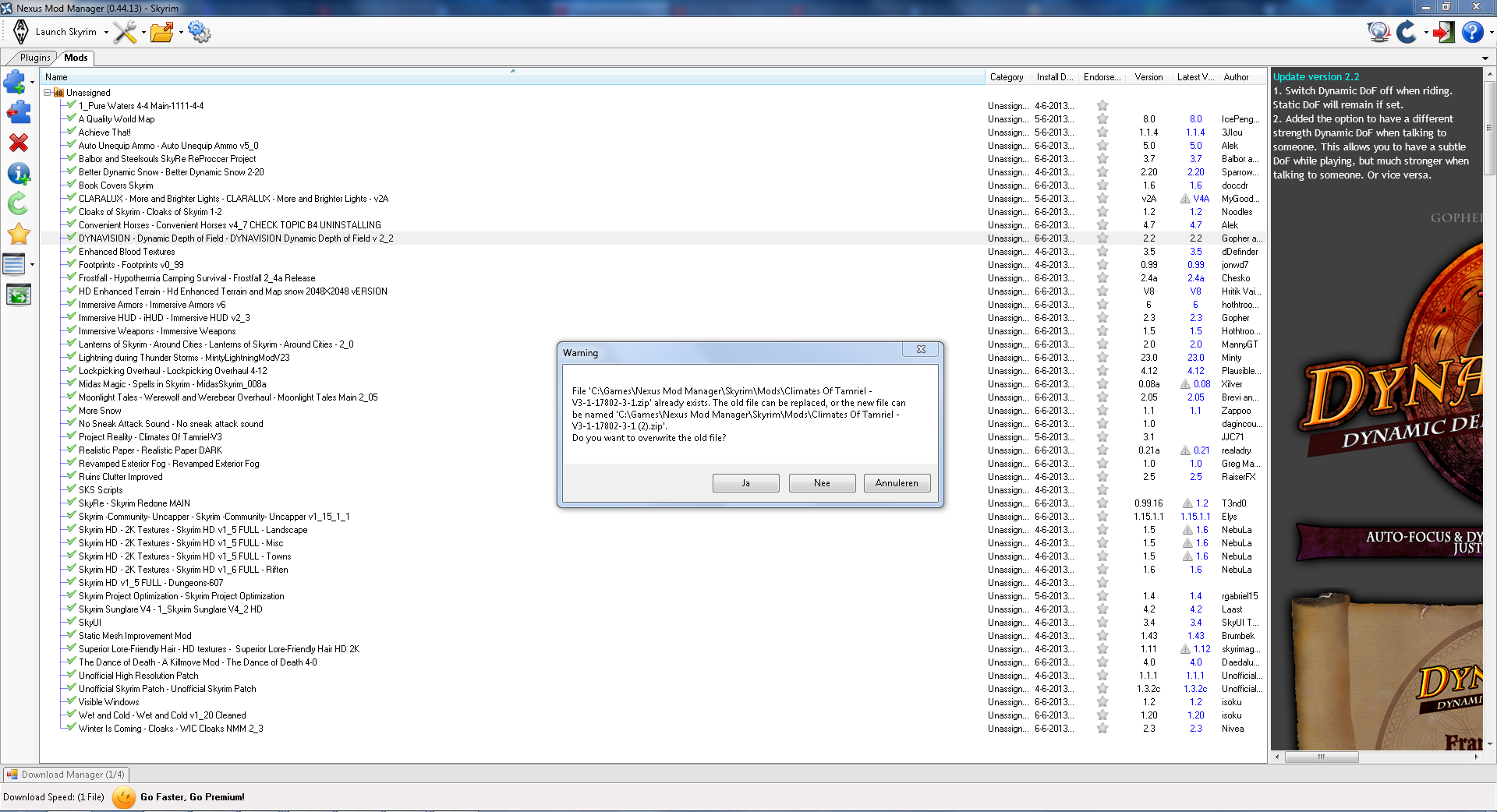This screenshot has height=812, width=1497.
Task: Click the endorse star on the SkyUI row
Action: pos(1102,623)
